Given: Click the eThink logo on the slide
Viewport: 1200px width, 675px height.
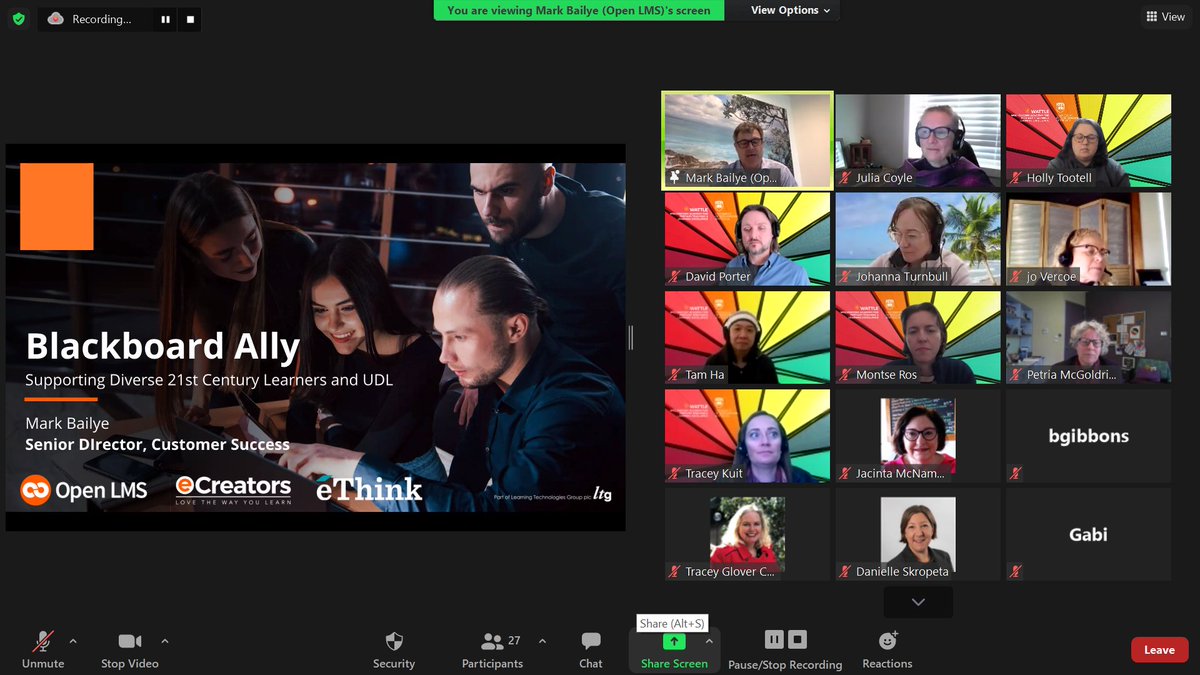Looking at the screenshot, I should (369, 490).
